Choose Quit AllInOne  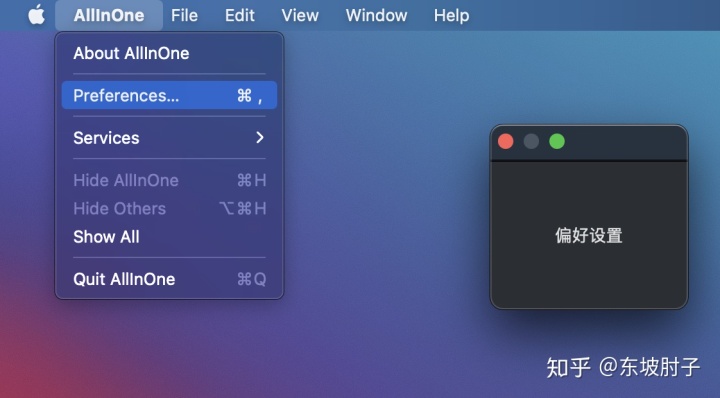169,279
